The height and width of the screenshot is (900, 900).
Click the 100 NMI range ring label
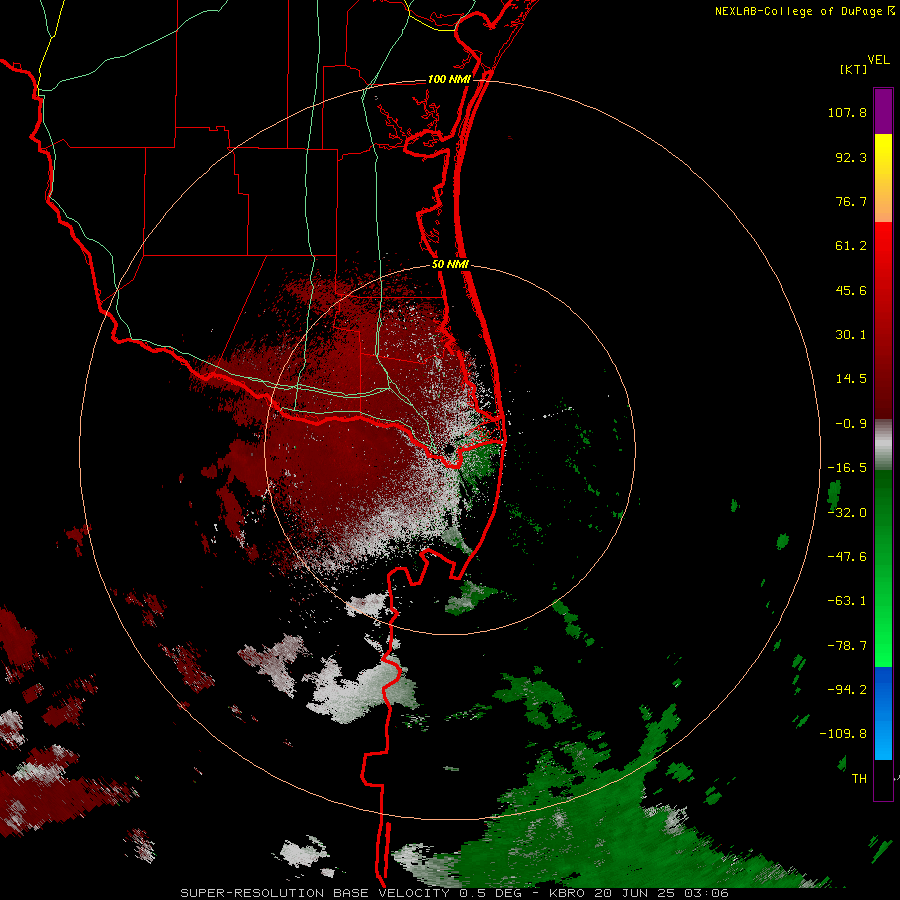449,79
